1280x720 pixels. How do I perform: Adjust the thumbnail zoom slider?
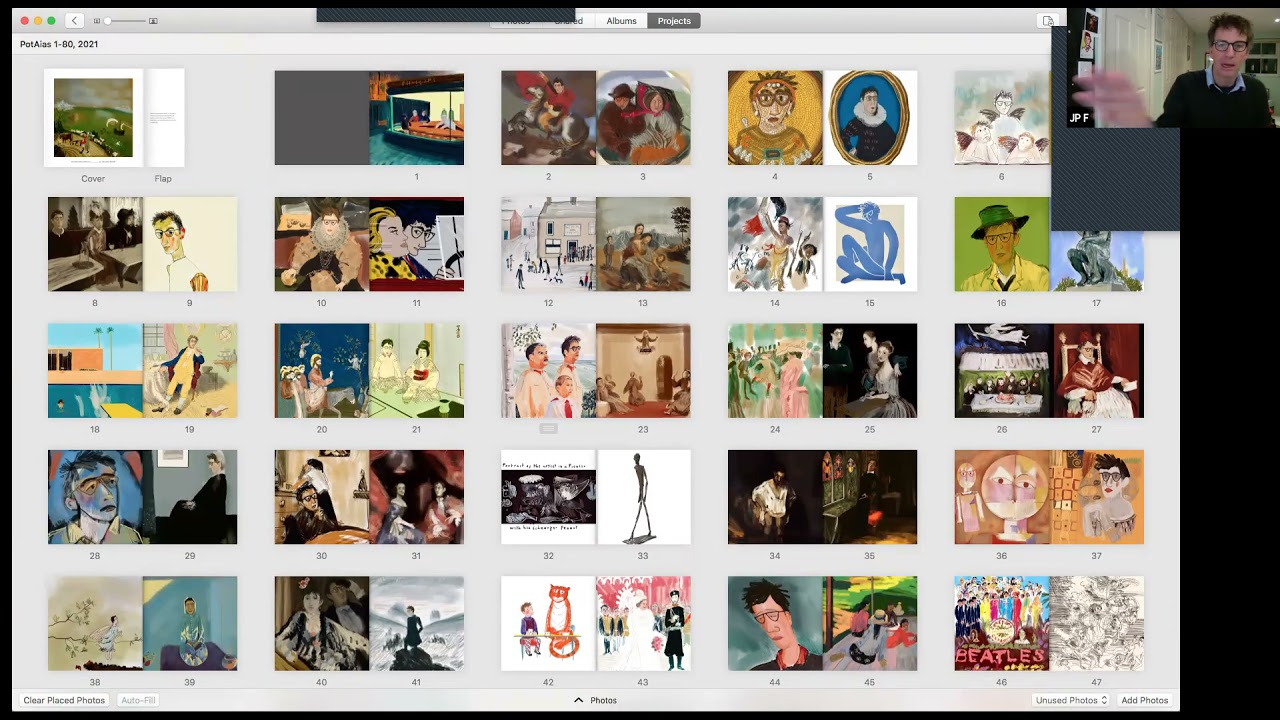124,21
